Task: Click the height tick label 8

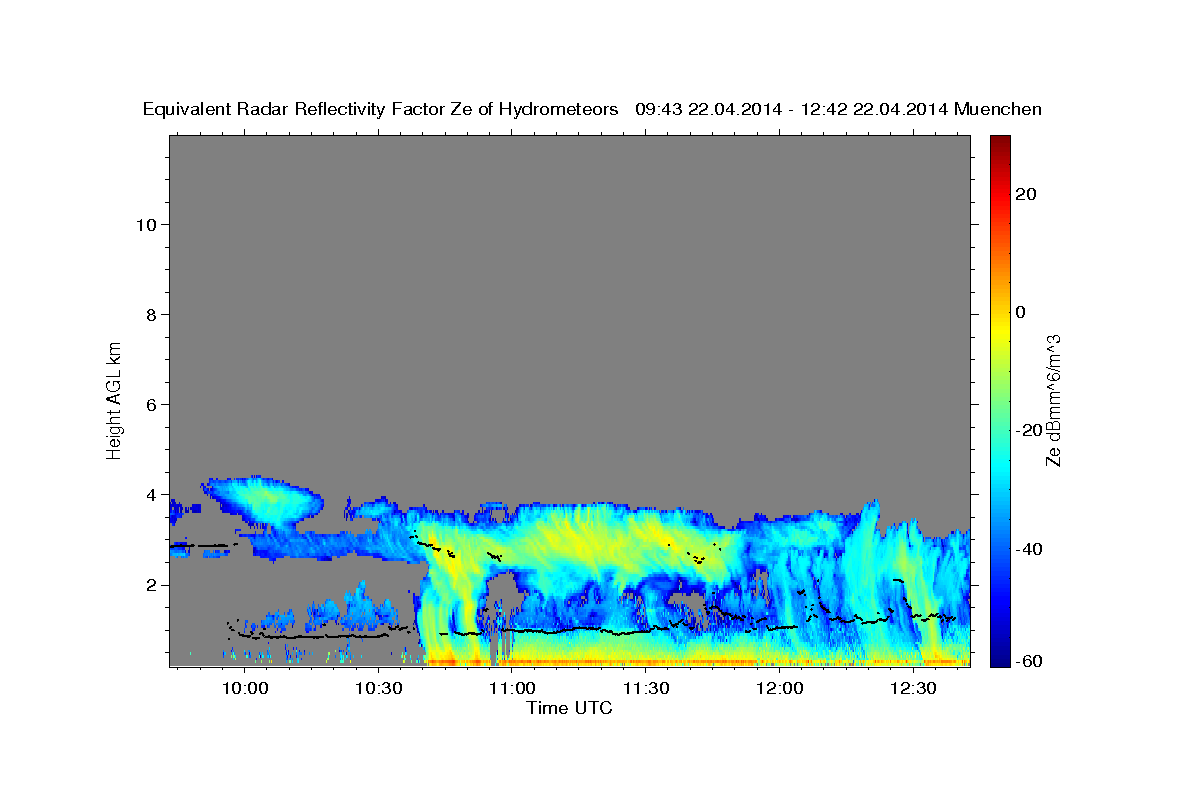Action: (x=152, y=314)
